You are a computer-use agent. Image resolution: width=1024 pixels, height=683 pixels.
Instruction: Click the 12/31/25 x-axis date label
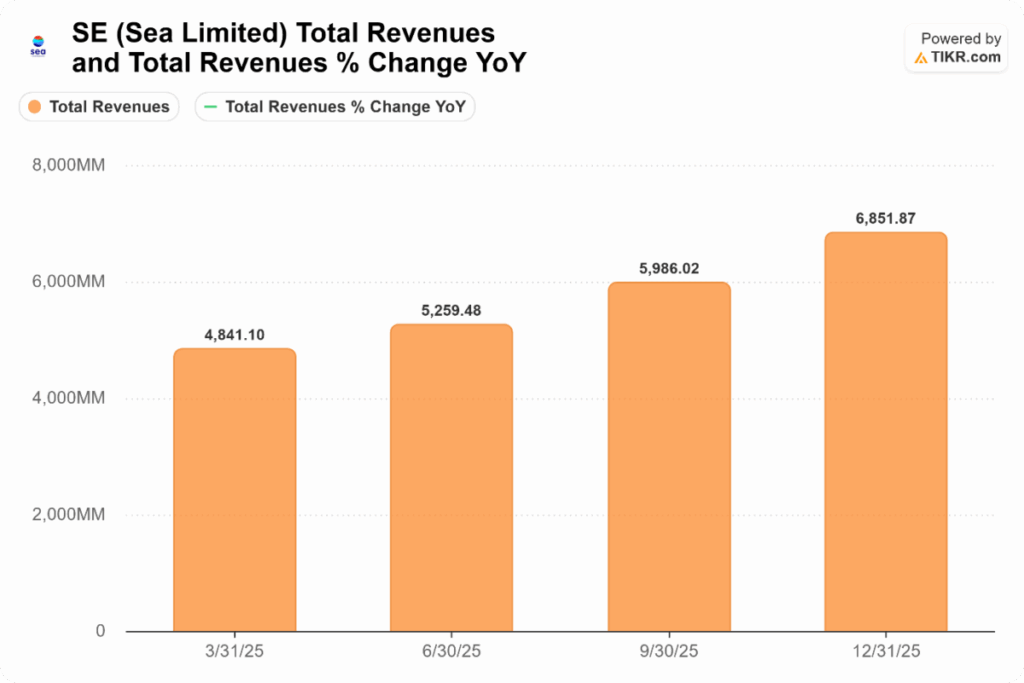[885, 650]
